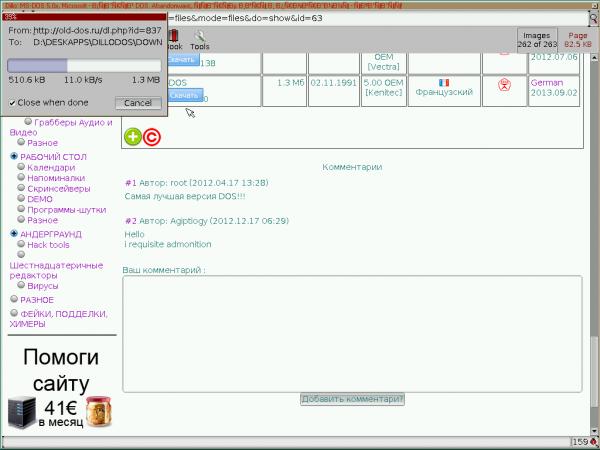Collapse the РАБОЧИЙ СТОЛ category
600x450 pixels.
14,156
